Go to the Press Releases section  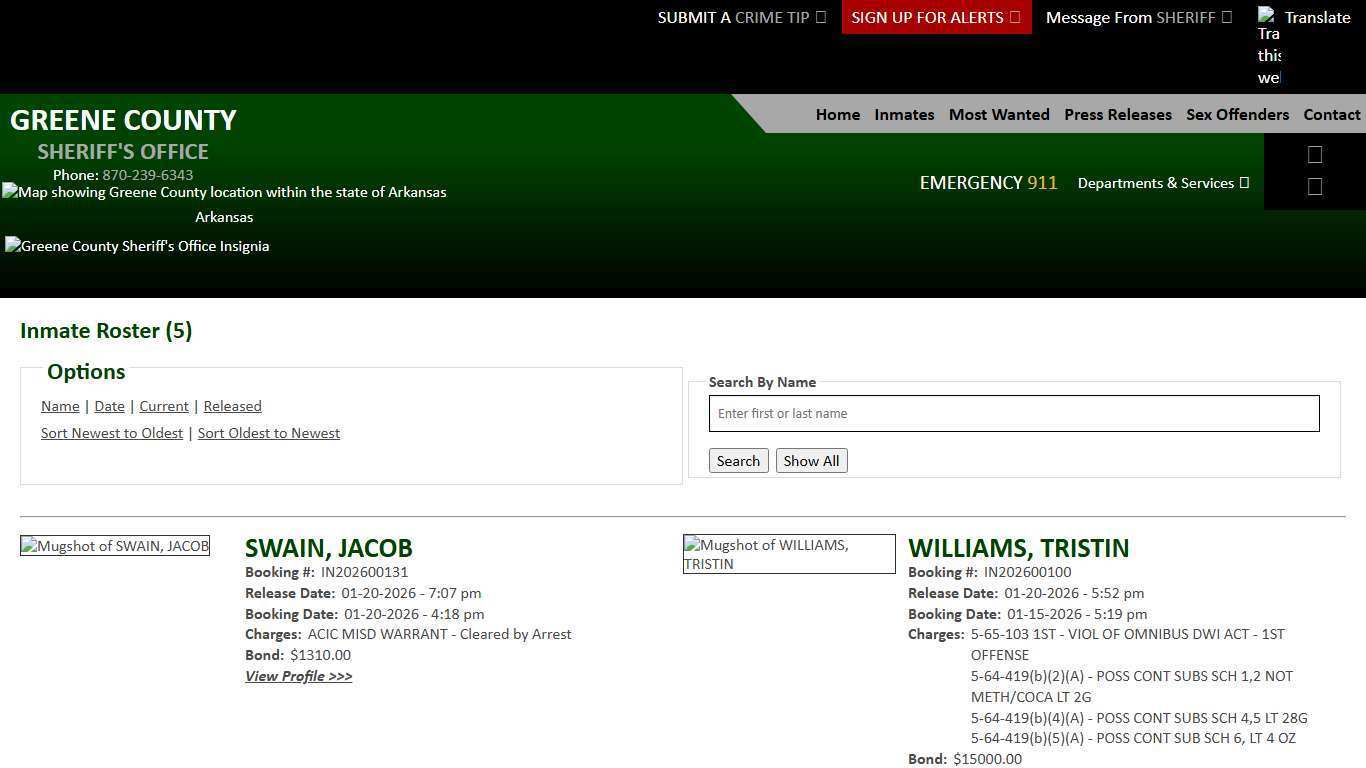(x=1117, y=114)
